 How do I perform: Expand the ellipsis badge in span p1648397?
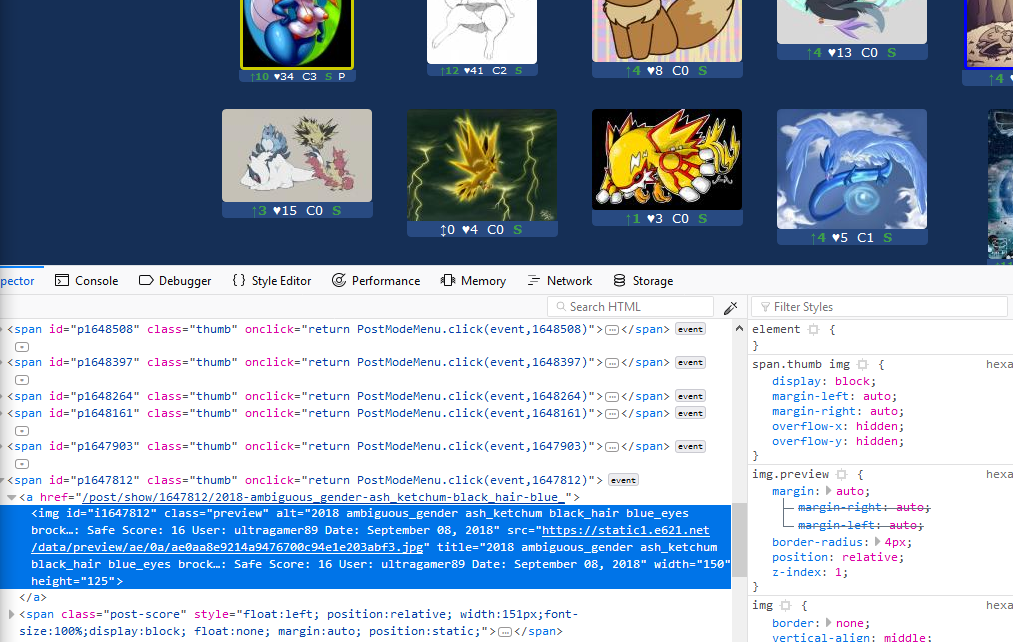(612, 363)
